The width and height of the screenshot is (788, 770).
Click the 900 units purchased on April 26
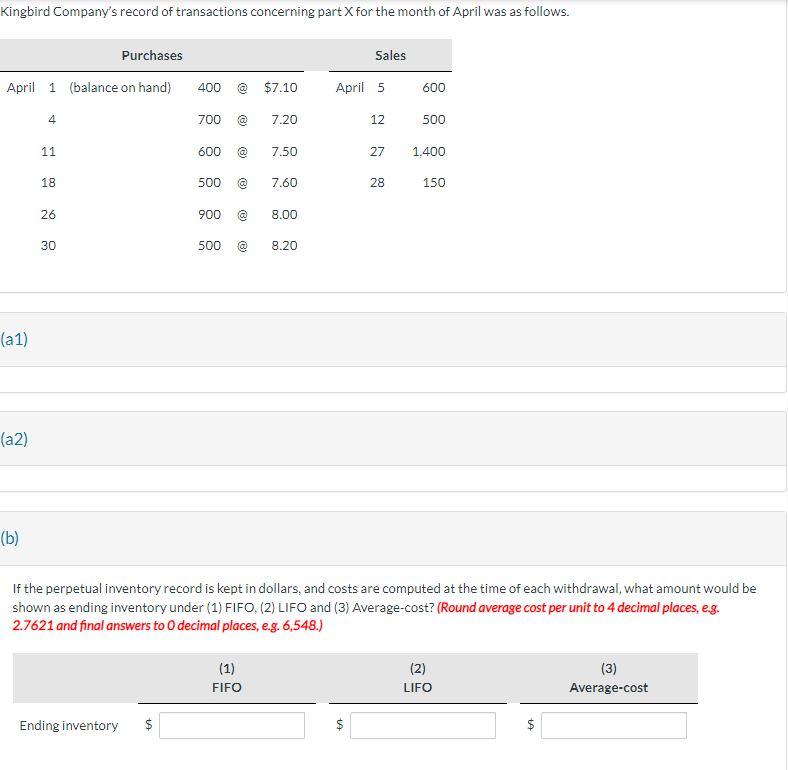(209, 215)
